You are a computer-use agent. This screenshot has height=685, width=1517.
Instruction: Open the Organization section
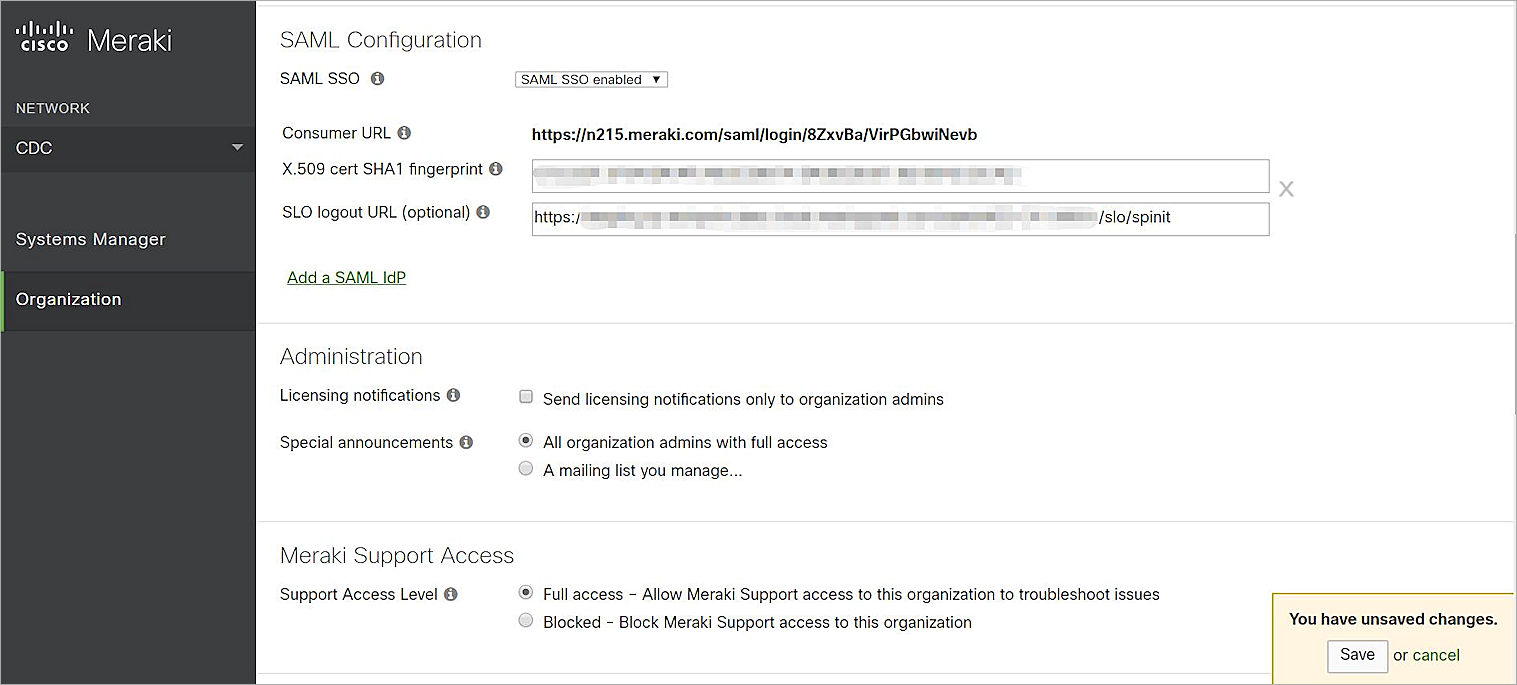pyautogui.click(x=68, y=298)
